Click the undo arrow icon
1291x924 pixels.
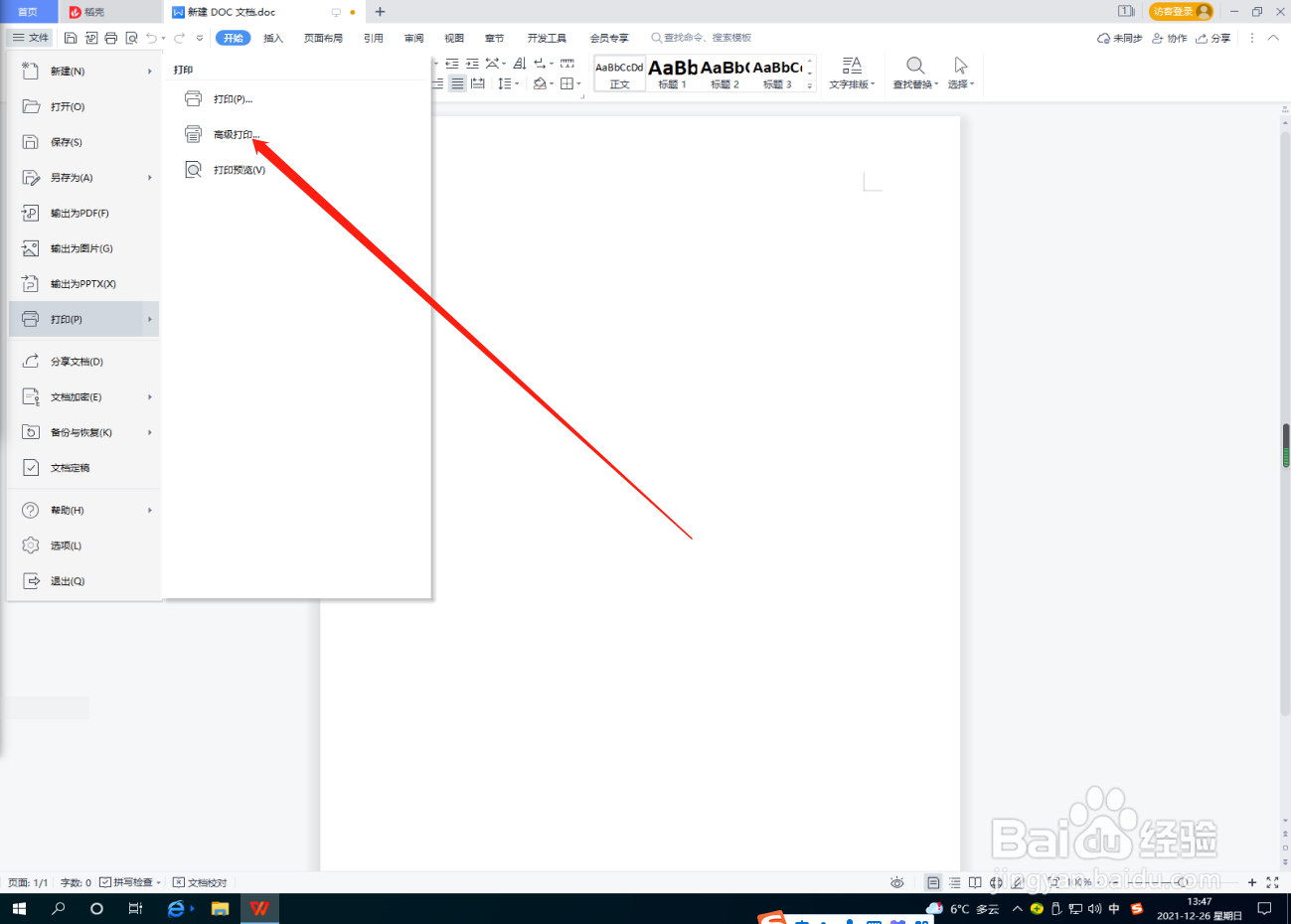pyautogui.click(x=151, y=38)
